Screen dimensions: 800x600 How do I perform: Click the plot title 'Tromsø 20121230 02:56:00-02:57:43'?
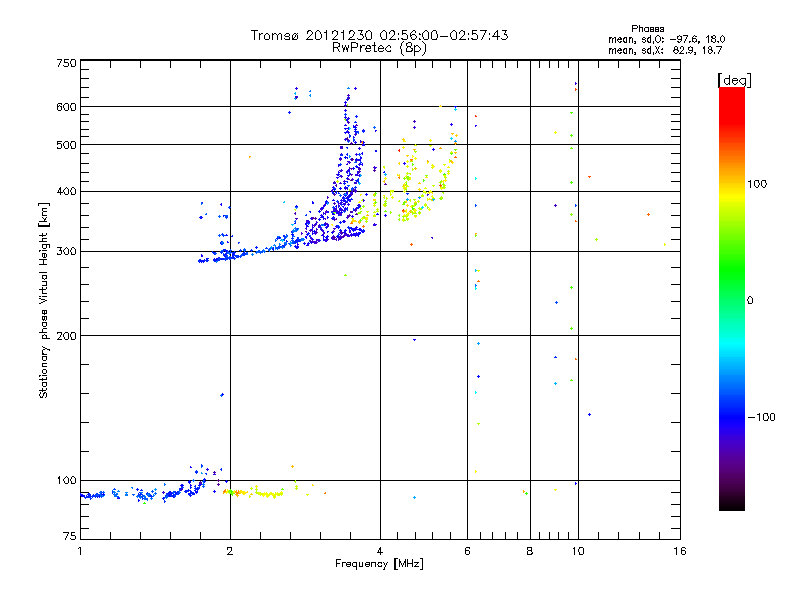pyautogui.click(x=379, y=35)
